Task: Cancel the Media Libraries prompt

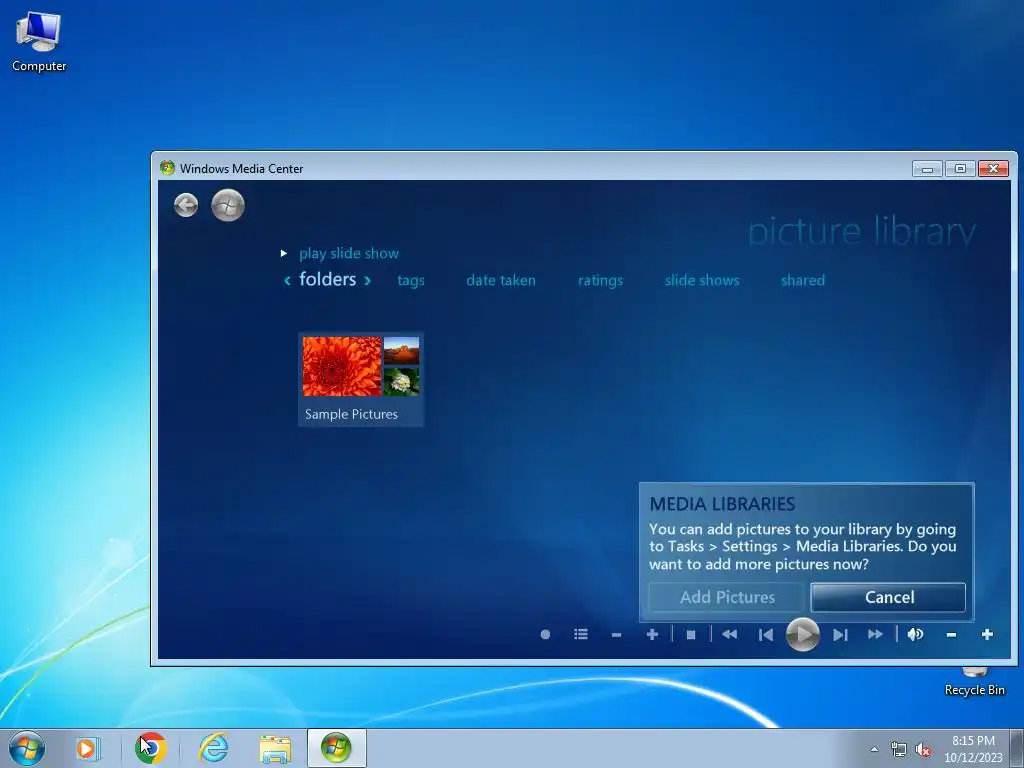Action: (888, 597)
